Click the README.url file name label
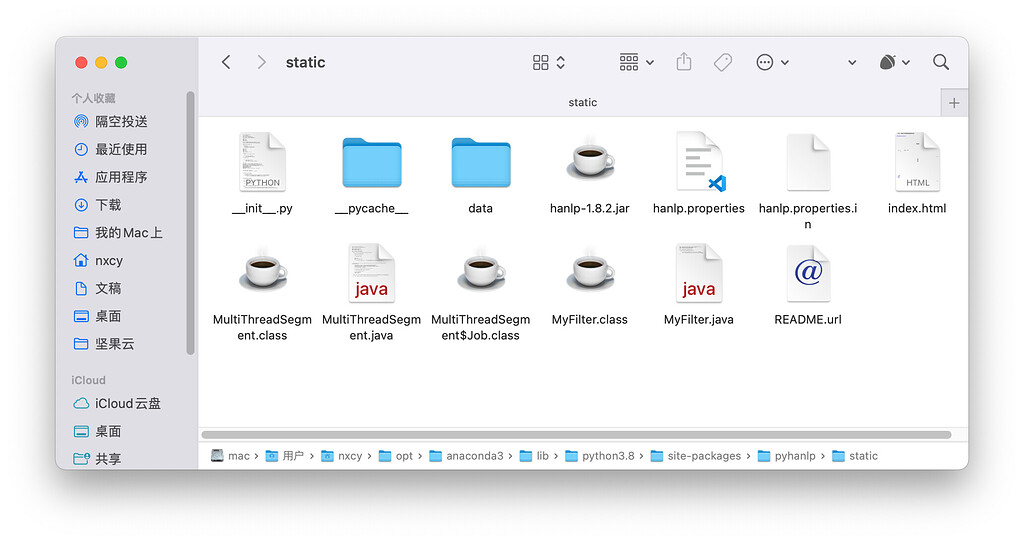Viewport: 1024px width, 543px height. coord(808,320)
